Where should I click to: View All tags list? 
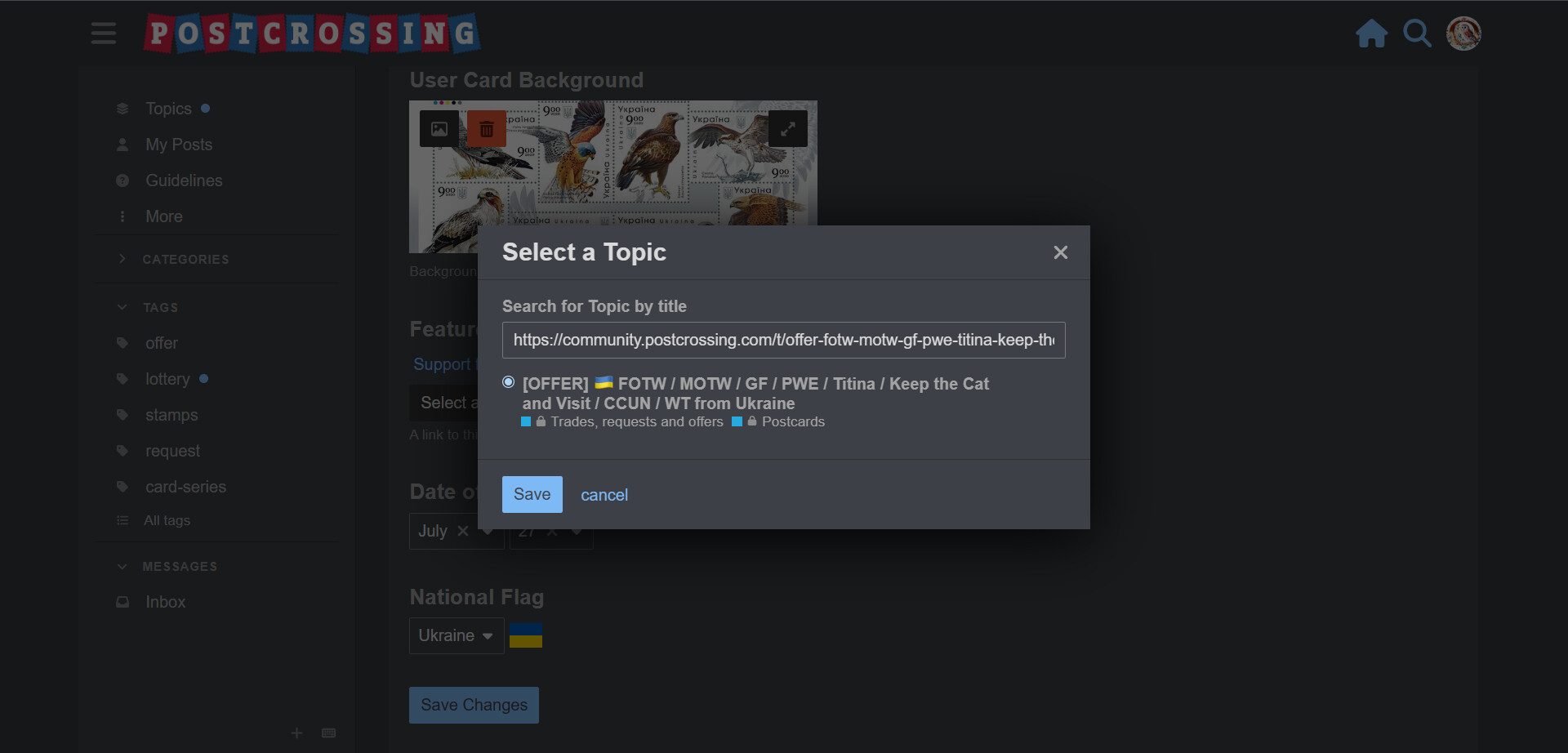pos(167,520)
